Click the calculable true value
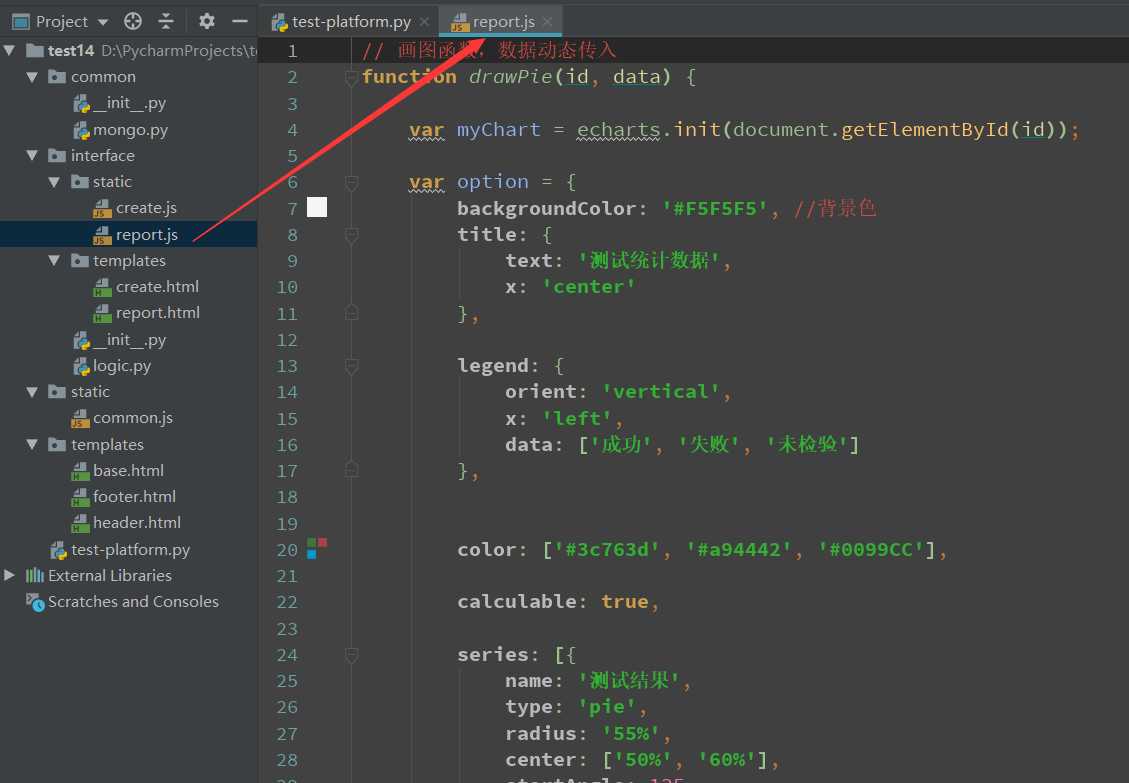Viewport: 1129px width, 783px height. pos(624,601)
